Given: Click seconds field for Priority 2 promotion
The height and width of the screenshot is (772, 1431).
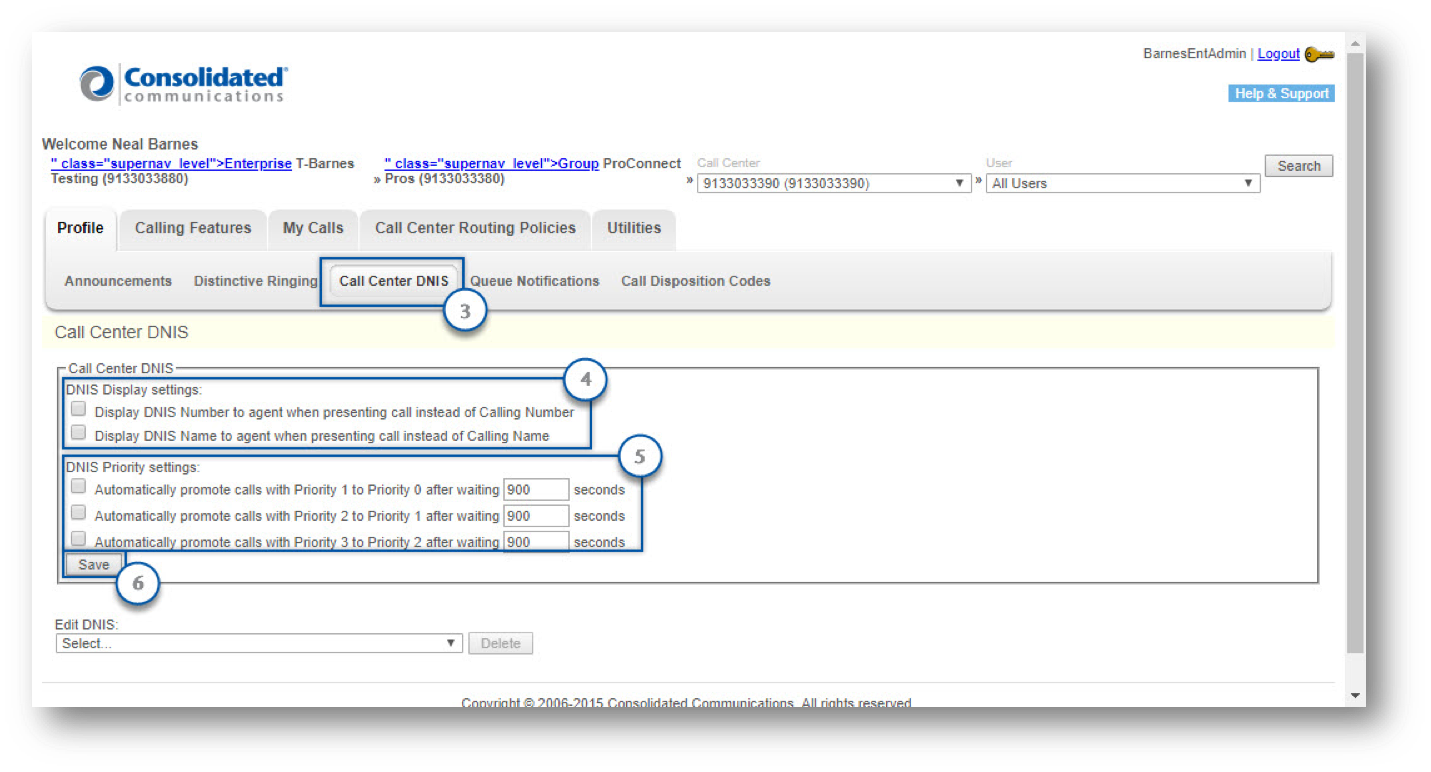Looking at the screenshot, I should click(x=536, y=516).
